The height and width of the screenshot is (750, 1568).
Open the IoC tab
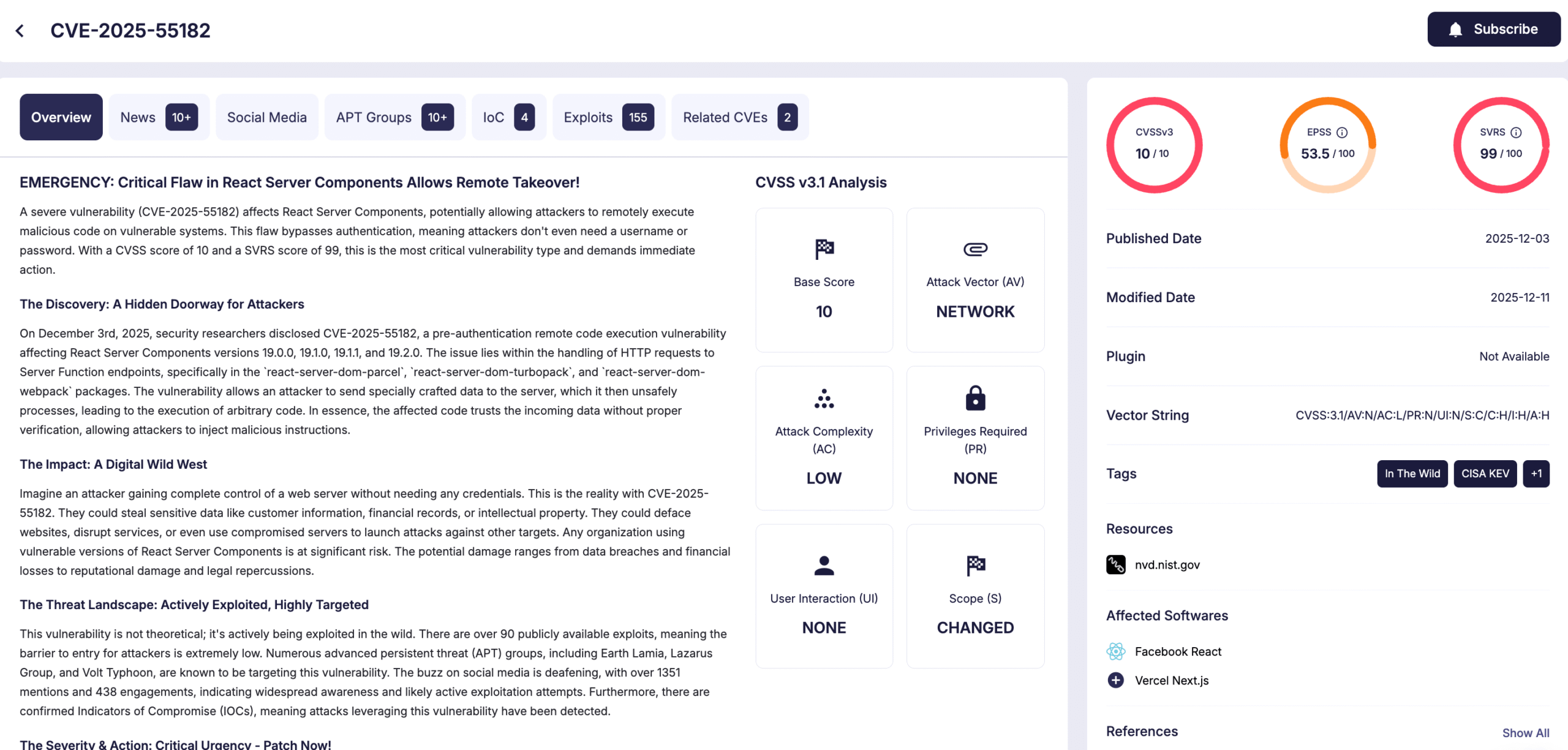point(508,117)
